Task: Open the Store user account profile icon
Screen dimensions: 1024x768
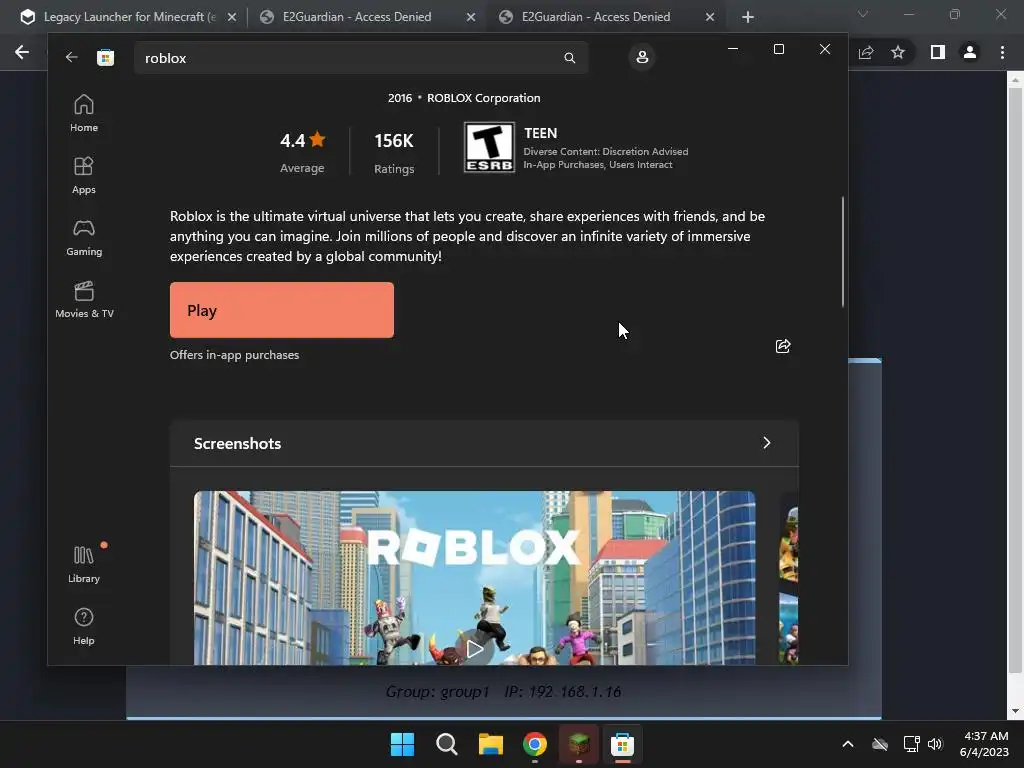Action: pyautogui.click(x=642, y=57)
